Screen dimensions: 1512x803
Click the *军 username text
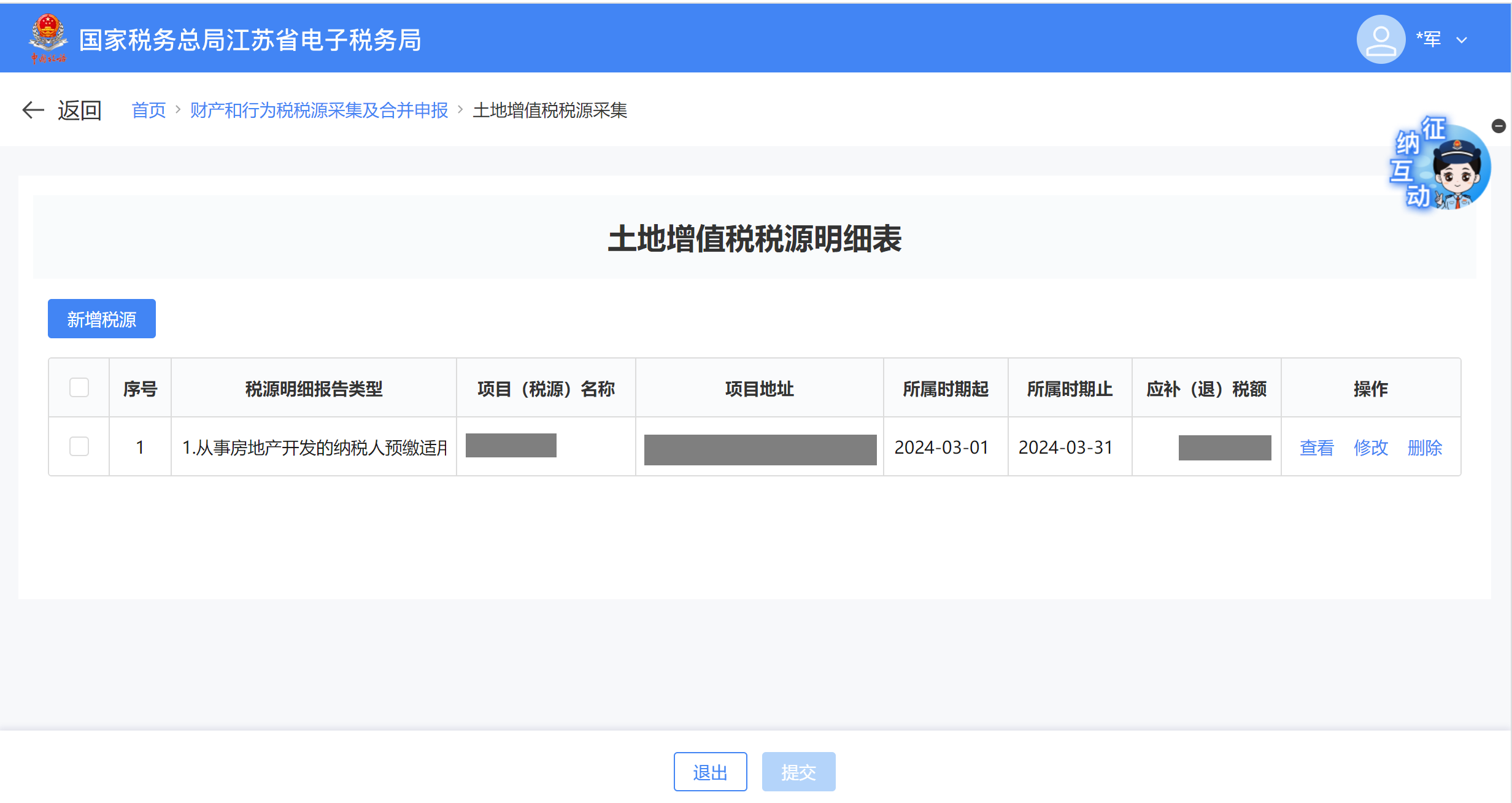pyautogui.click(x=1429, y=39)
